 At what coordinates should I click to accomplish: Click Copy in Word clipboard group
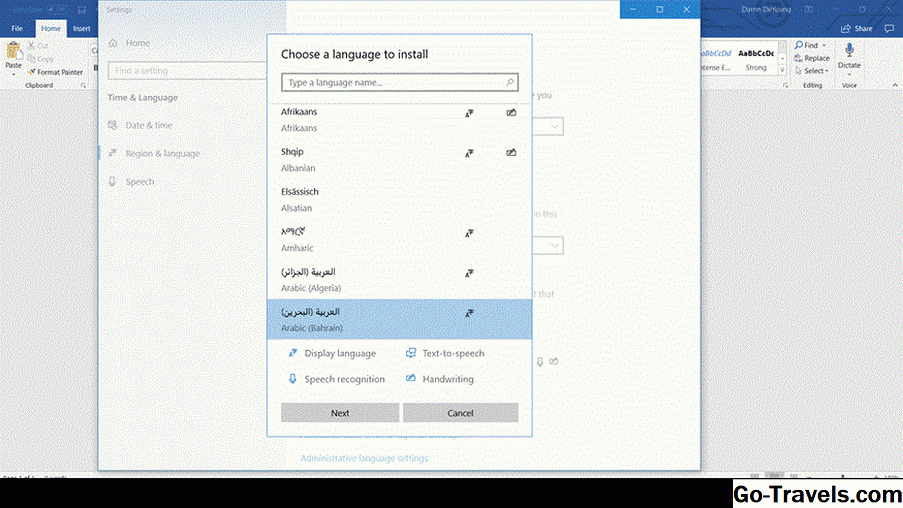coord(40,58)
